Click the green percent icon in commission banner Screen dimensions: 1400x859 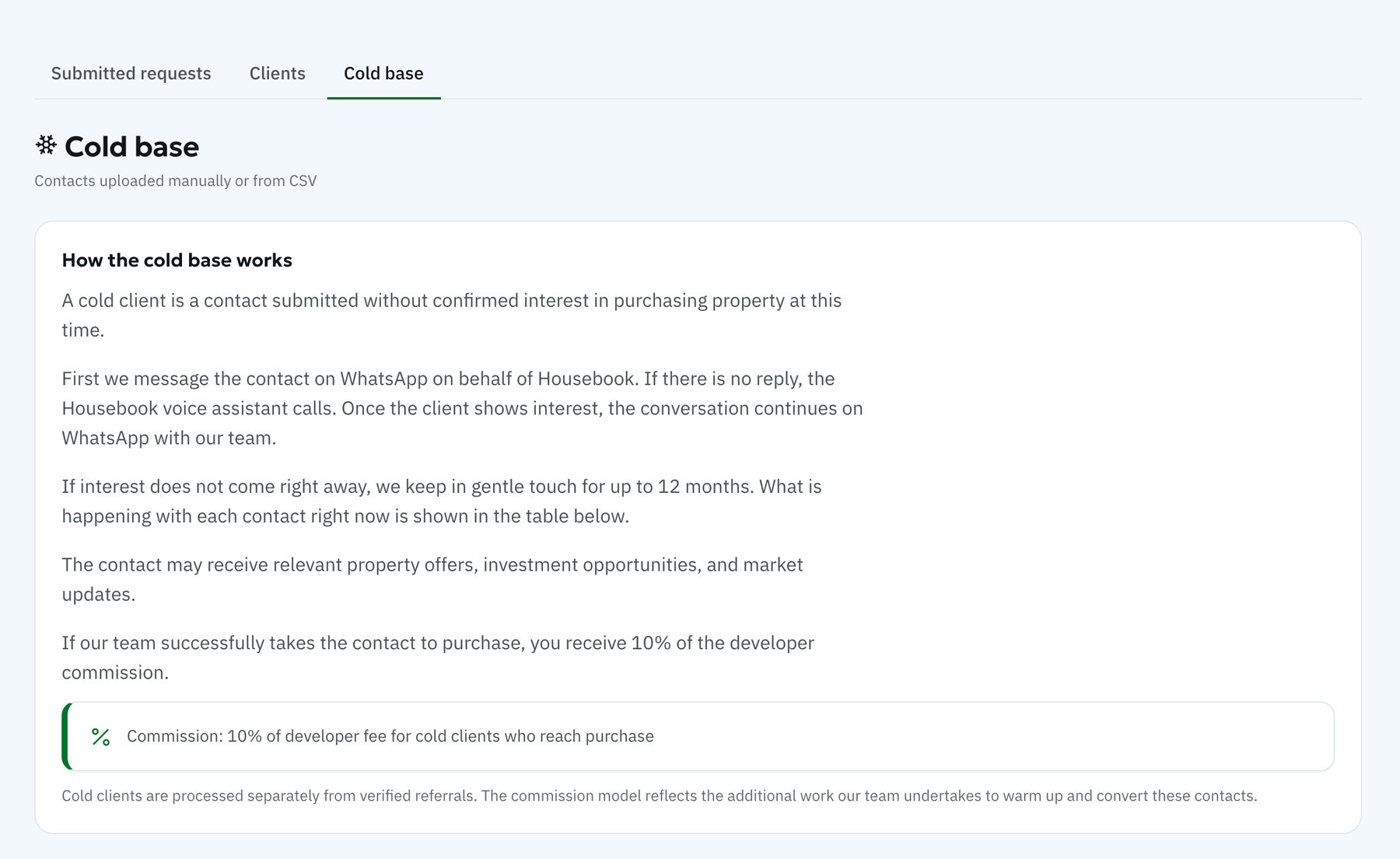100,737
